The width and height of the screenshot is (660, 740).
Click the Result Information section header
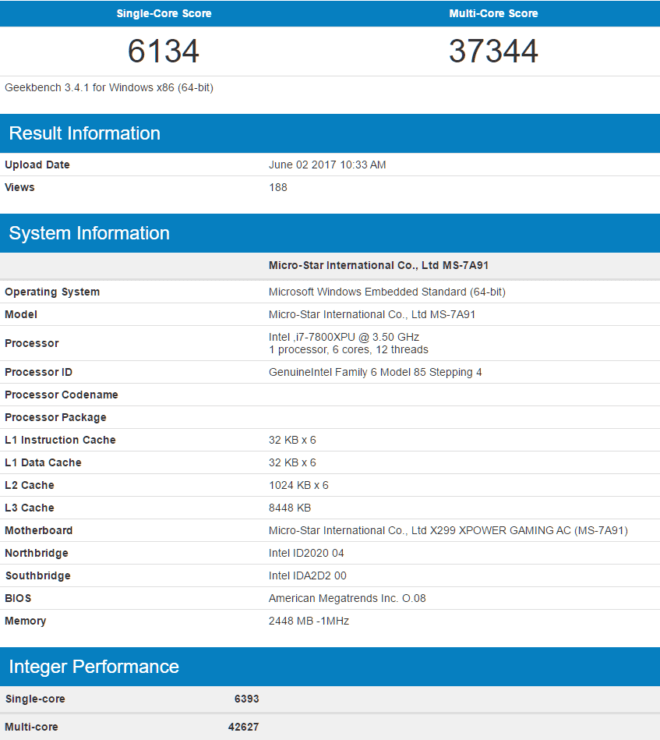84,133
